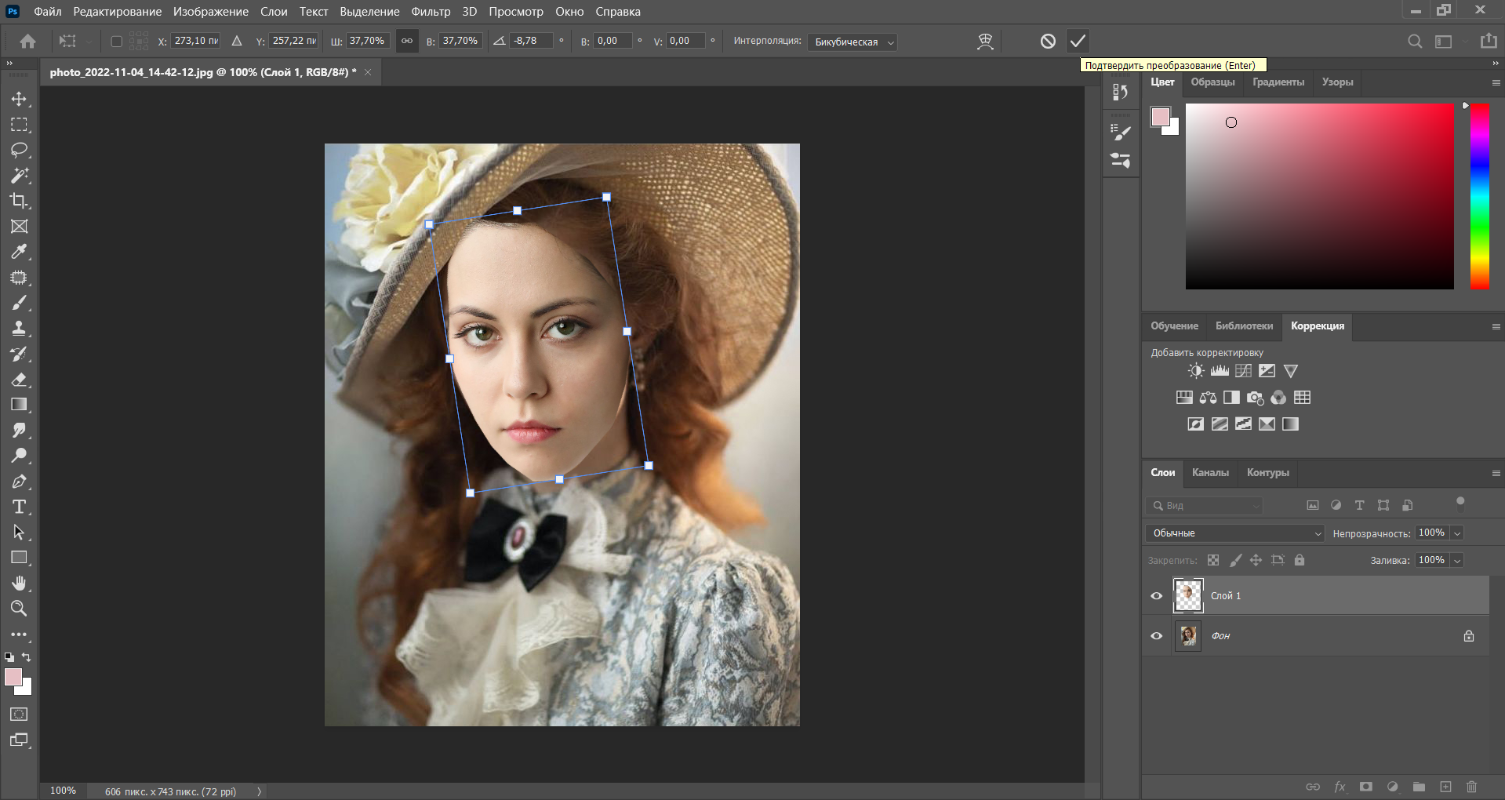The height and width of the screenshot is (800, 1505).
Task: Open the Layers panel options menu
Action: coord(1496,473)
